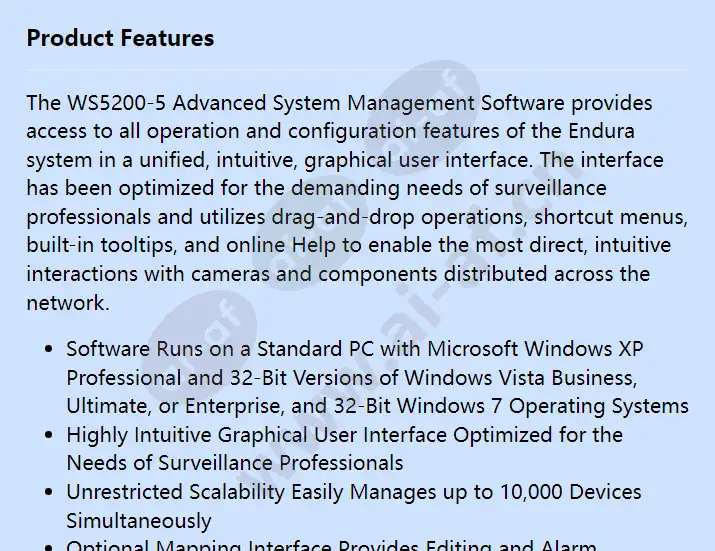Click the Product Features heading
This screenshot has width=715, height=551.
tap(120, 39)
